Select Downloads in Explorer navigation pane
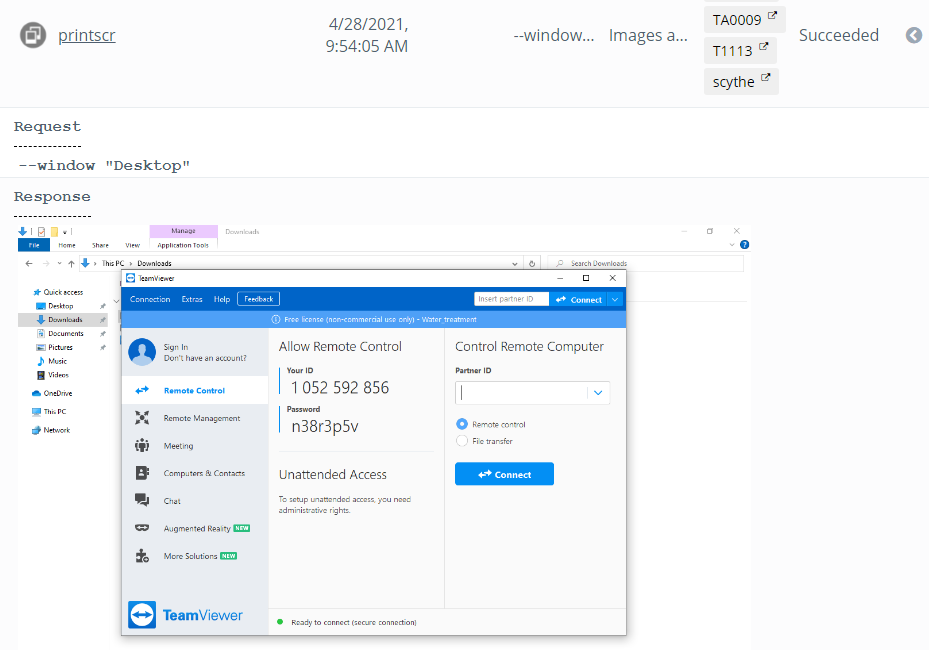929x650 pixels. (63, 320)
